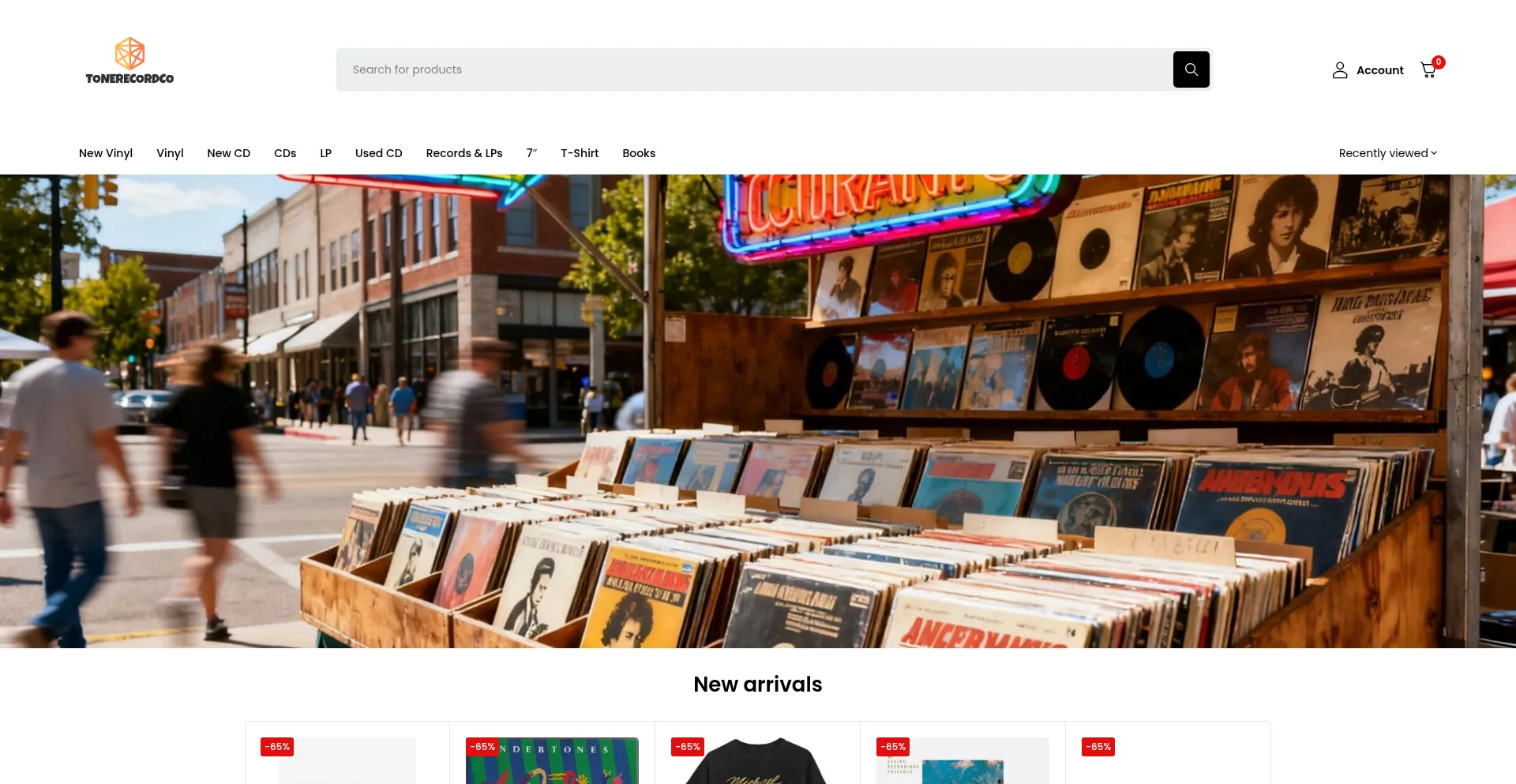
Task: Open the Undertones album thumbnail
Action: click(551, 766)
